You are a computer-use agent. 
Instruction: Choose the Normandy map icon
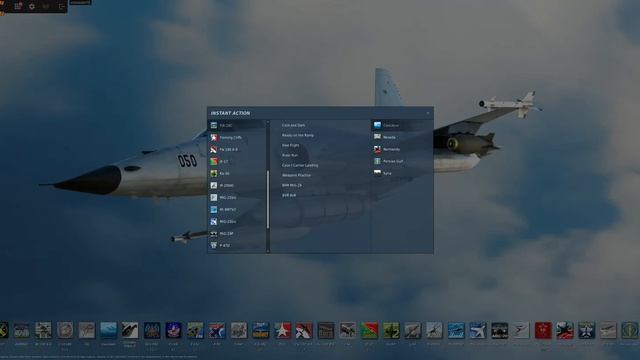[x=377, y=149]
